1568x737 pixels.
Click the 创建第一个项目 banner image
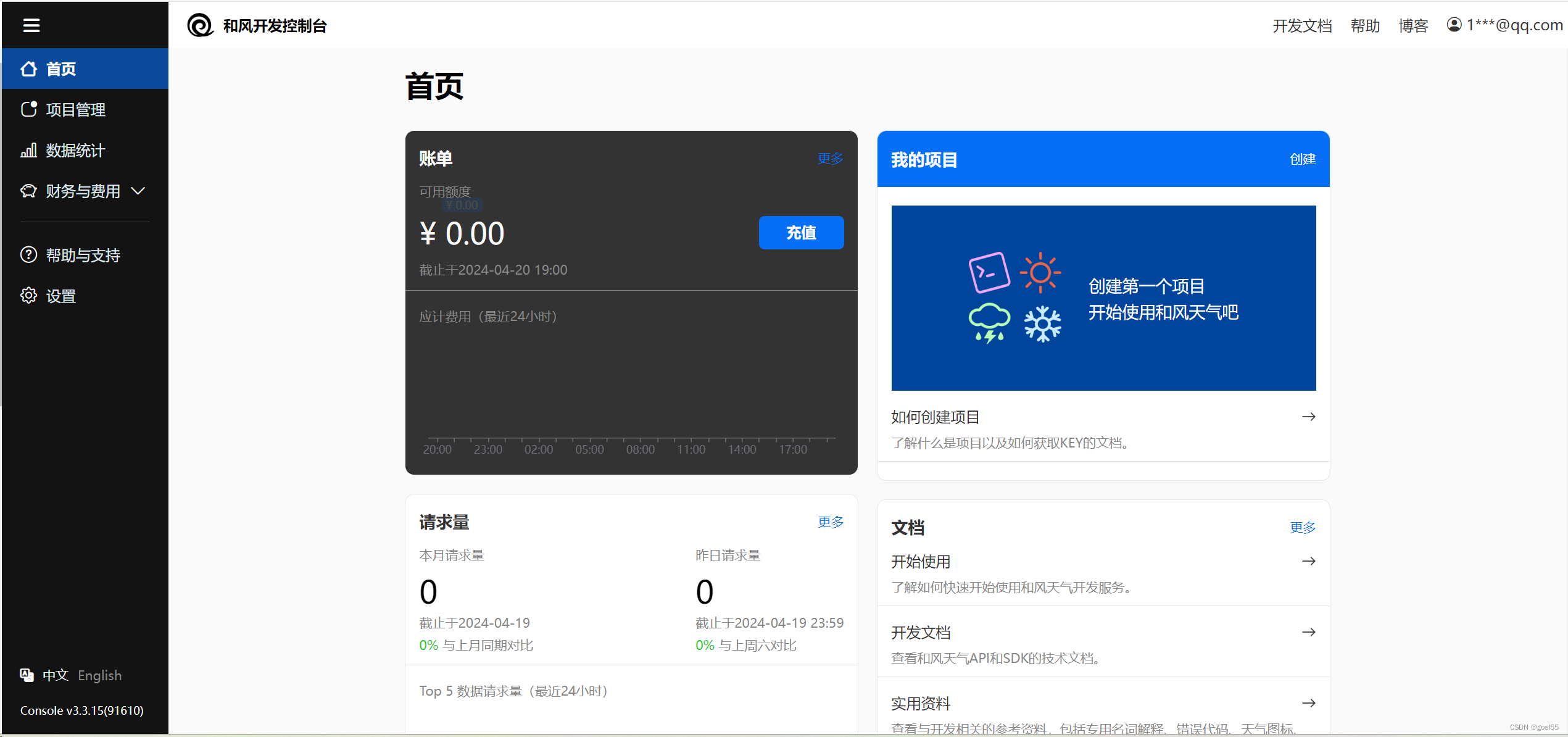click(1103, 298)
